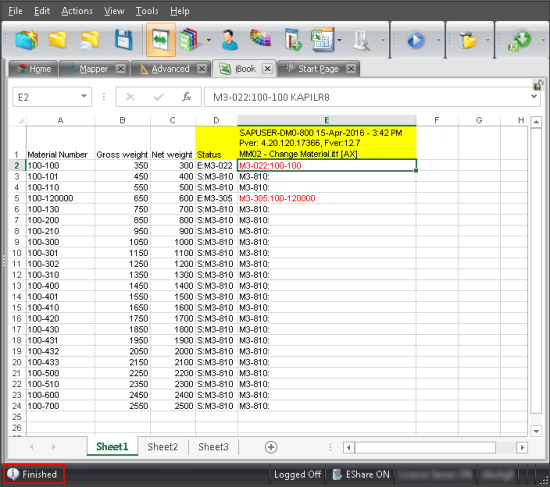Open the Tools menu

point(147,11)
